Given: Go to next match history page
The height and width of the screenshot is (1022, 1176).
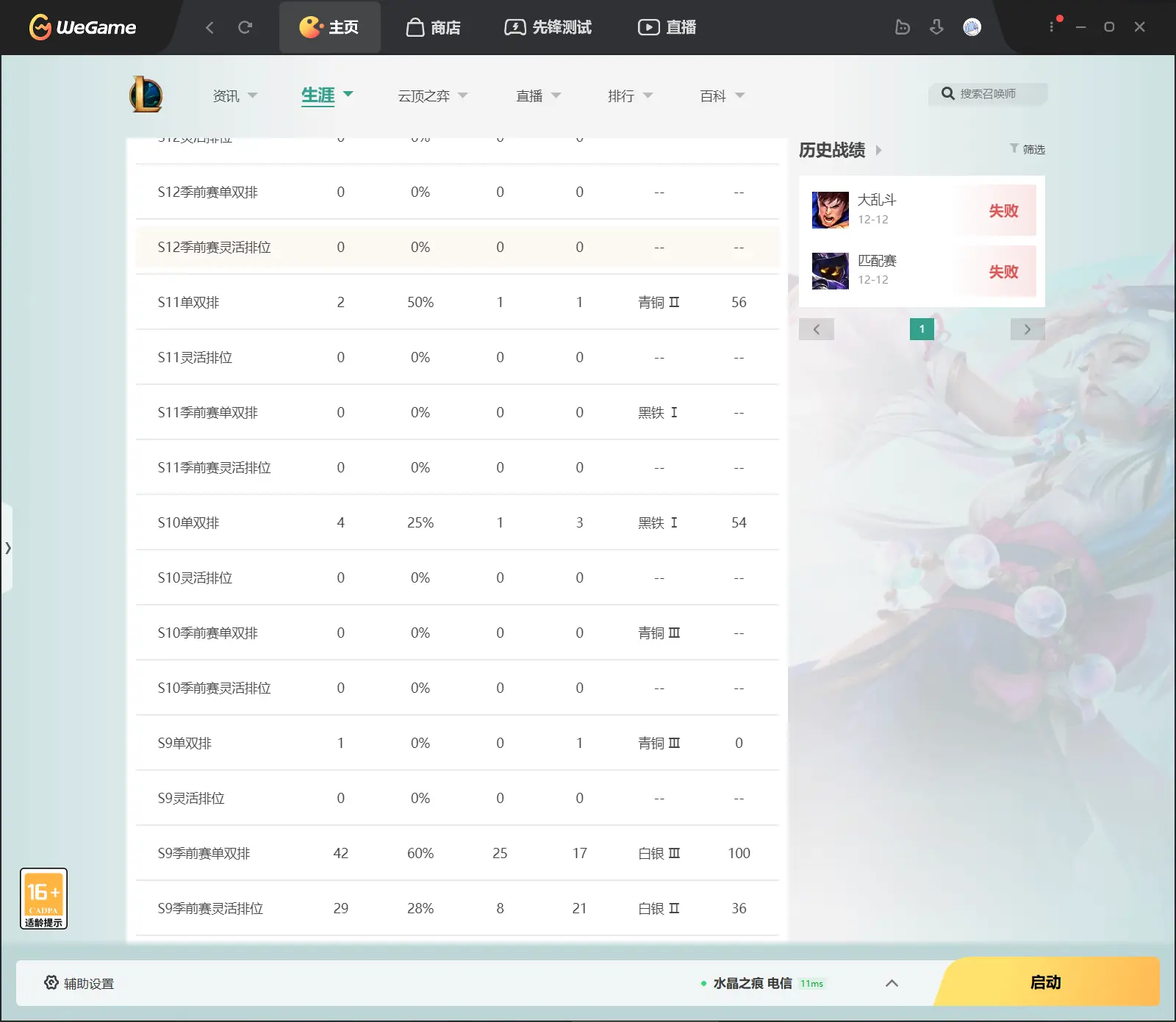Looking at the screenshot, I should click(x=1028, y=329).
